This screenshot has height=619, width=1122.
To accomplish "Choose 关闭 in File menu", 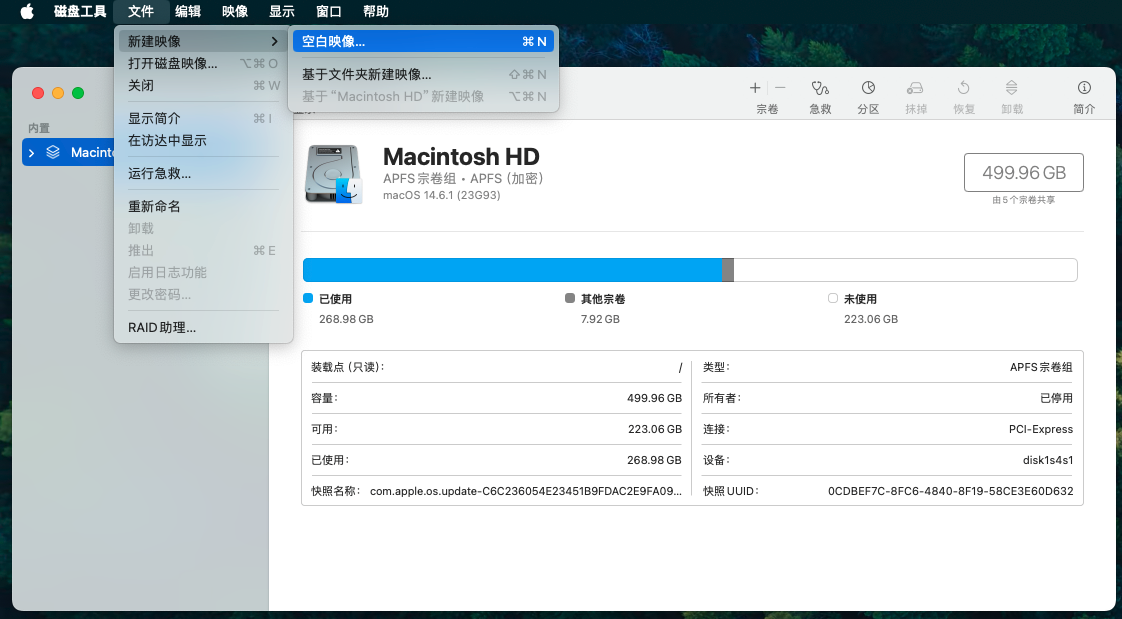I will click(x=203, y=86).
